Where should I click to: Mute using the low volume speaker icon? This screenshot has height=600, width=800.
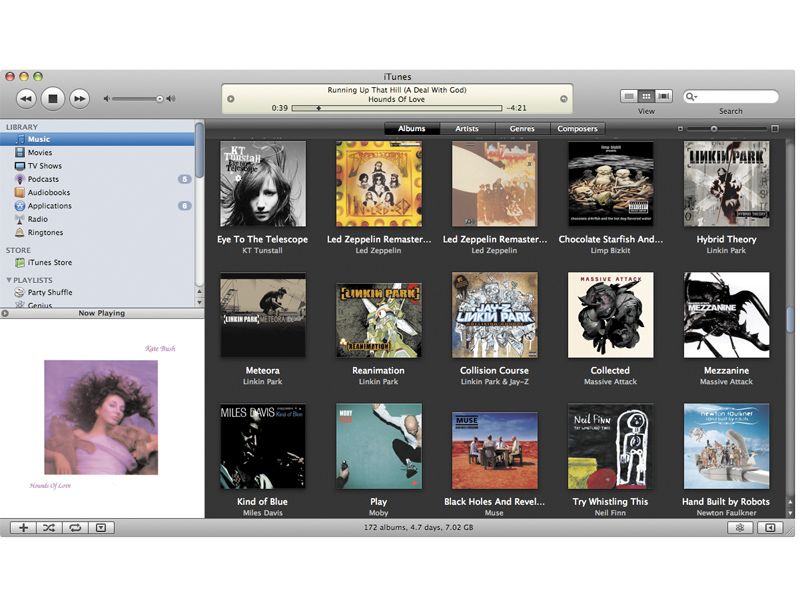coord(107,98)
